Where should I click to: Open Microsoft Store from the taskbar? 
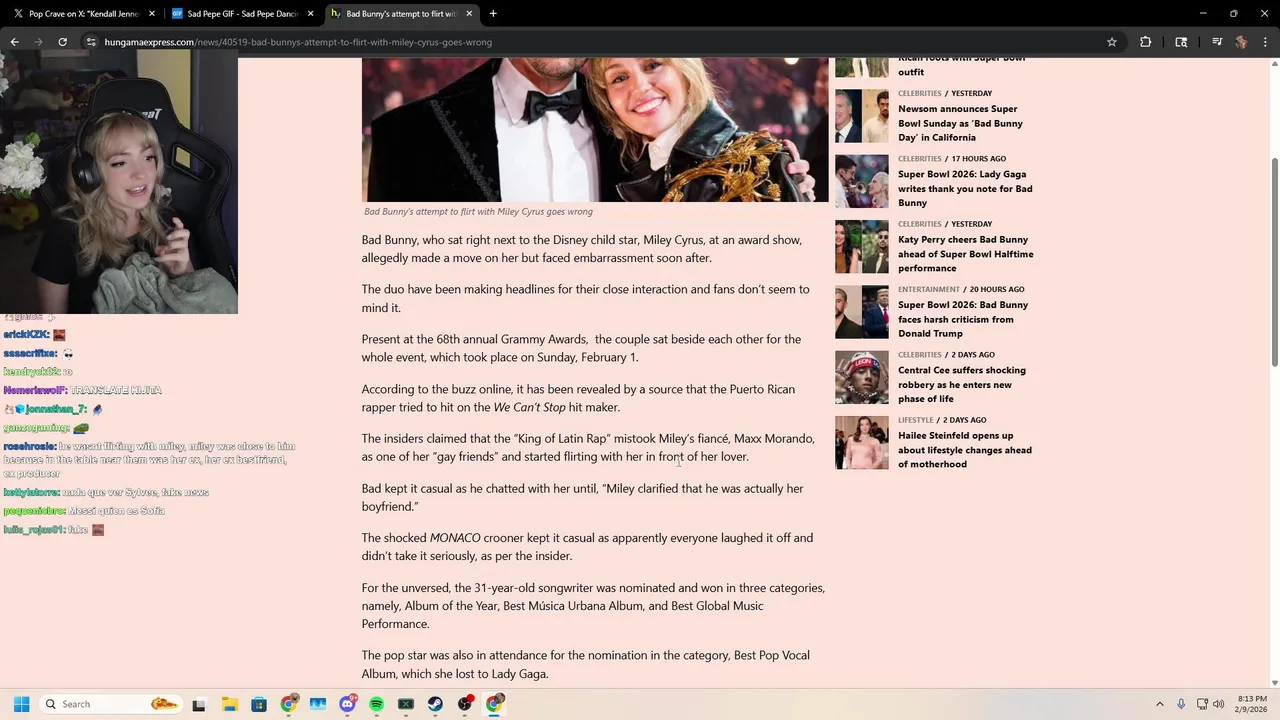pos(259,704)
